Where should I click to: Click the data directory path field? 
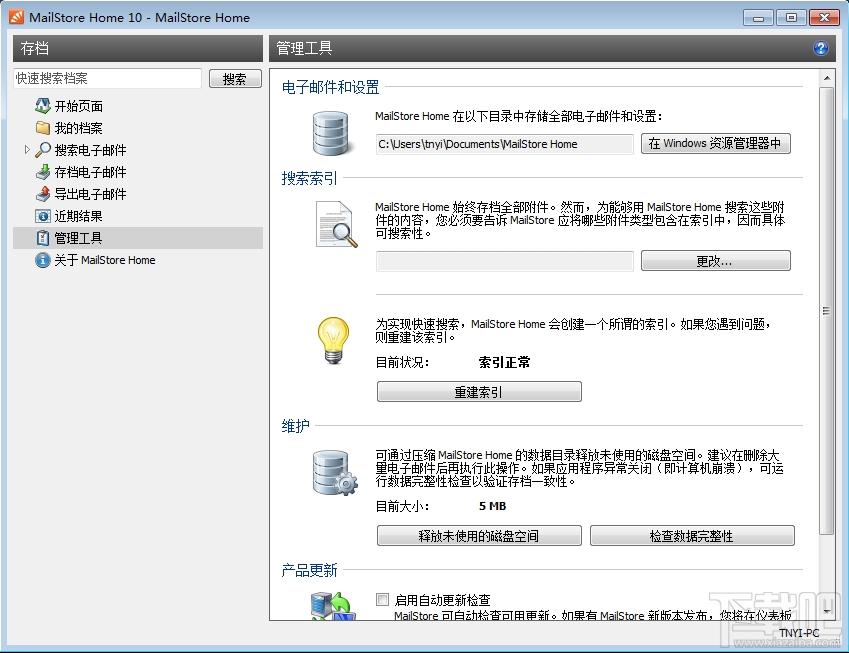(x=505, y=144)
